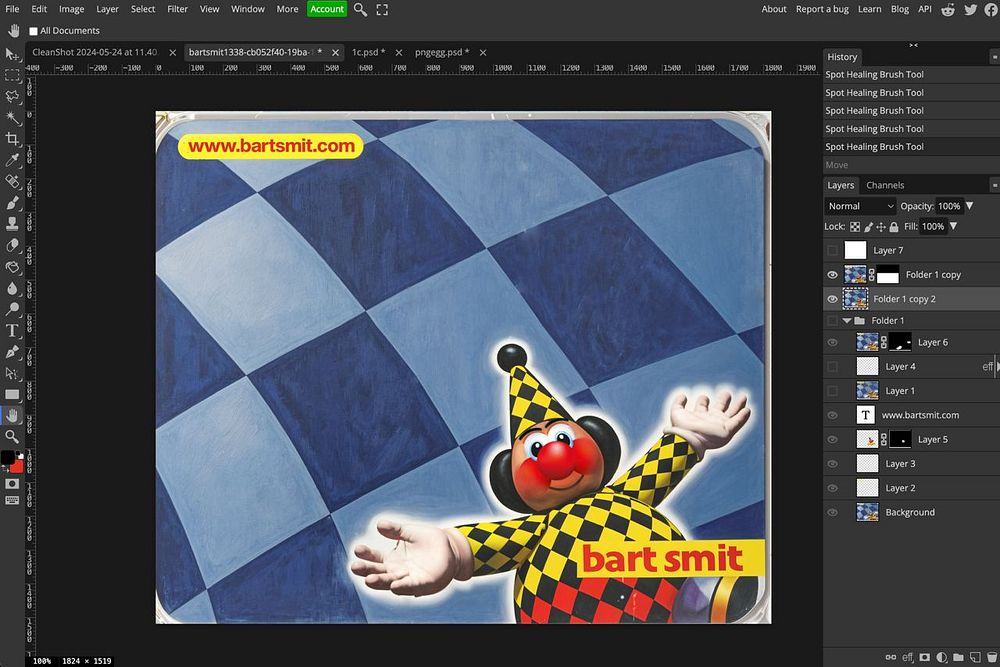
Task: Select the Magic Wand tool
Action: pos(12,117)
